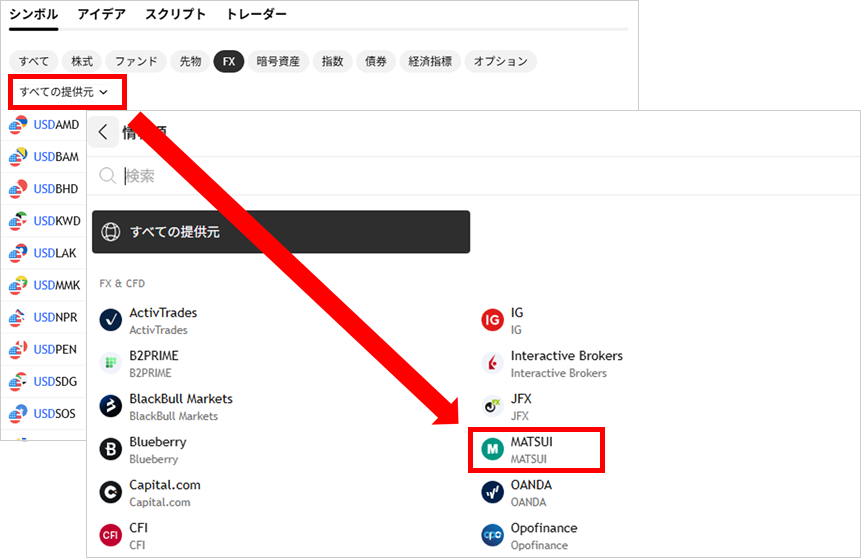Select OANDA provider name
The image size is (861, 558).
(x=531, y=485)
